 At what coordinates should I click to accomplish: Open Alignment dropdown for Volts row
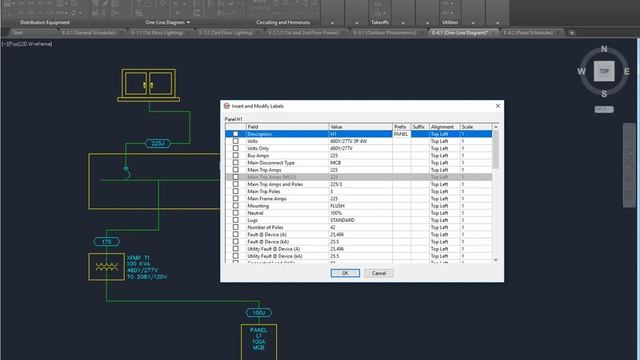coord(444,141)
